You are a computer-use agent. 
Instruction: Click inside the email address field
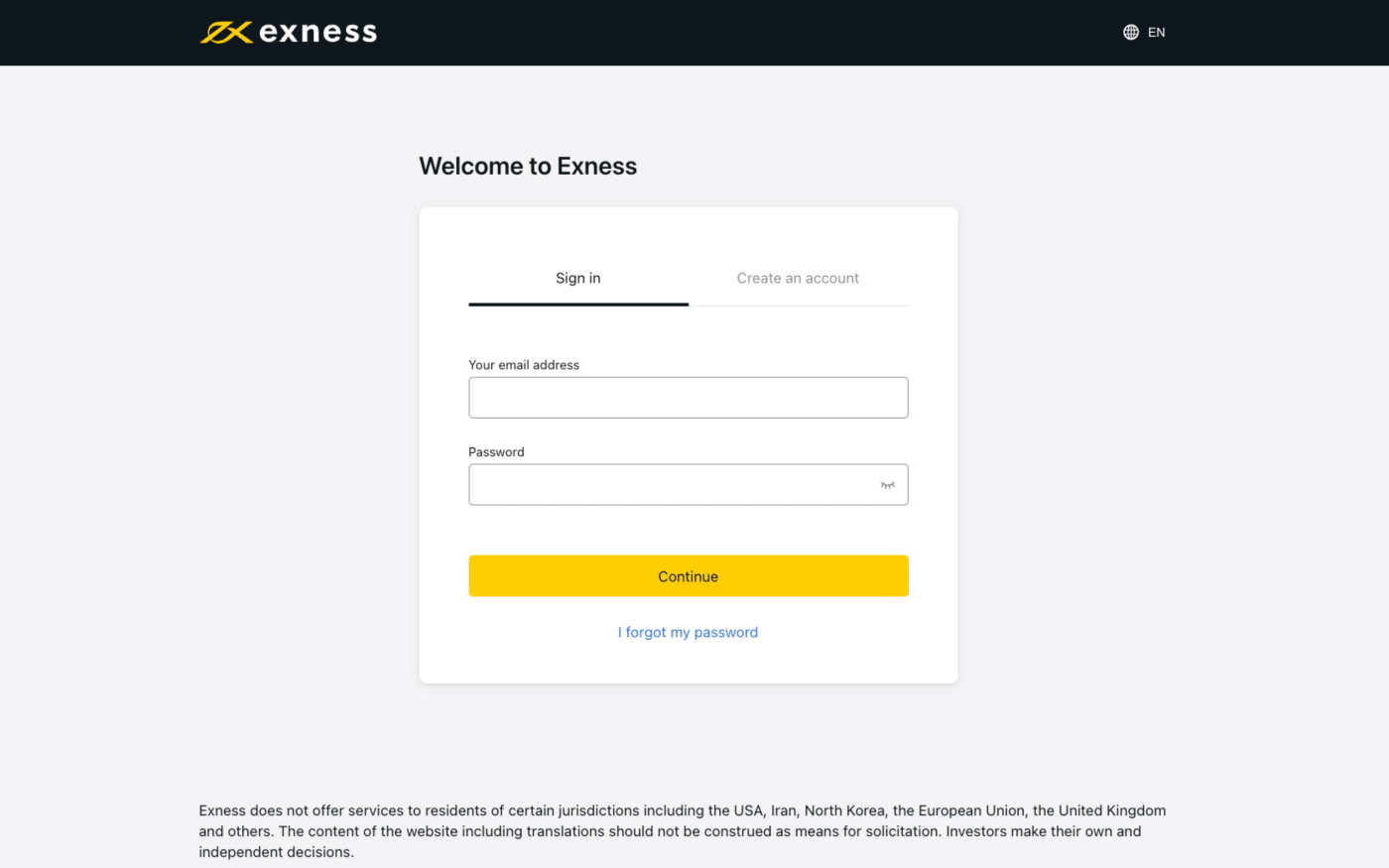coord(688,397)
